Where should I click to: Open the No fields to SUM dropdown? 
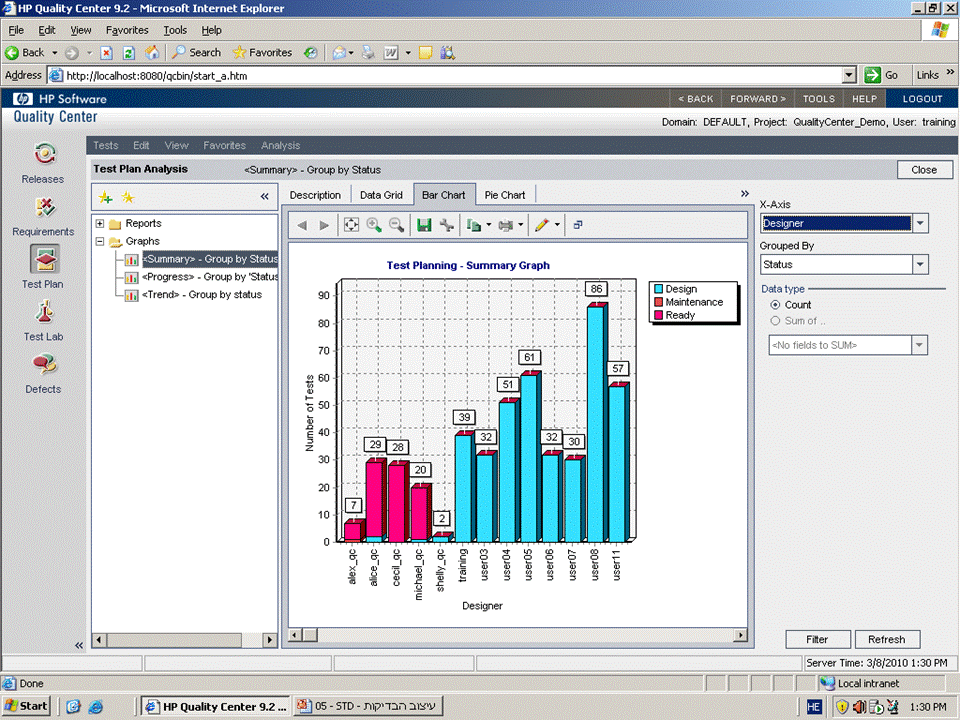tap(919, 345)
